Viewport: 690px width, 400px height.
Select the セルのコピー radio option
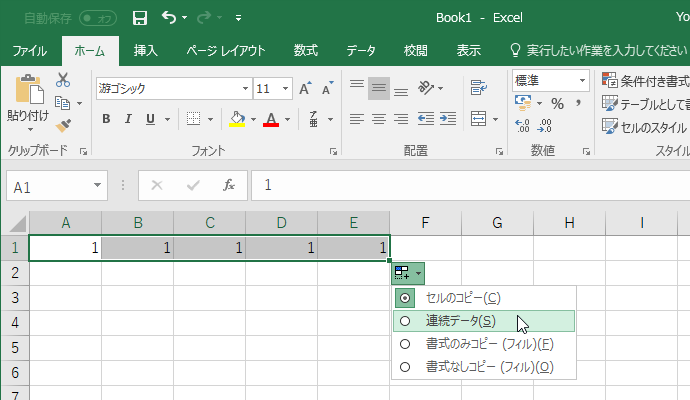pyautogui.click(x=405, y=298)
